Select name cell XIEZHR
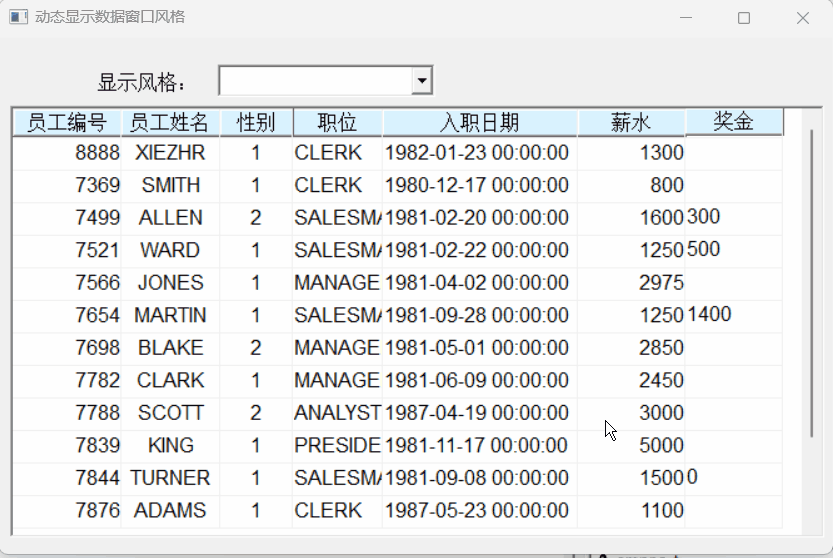 click(x=170, y=153)
